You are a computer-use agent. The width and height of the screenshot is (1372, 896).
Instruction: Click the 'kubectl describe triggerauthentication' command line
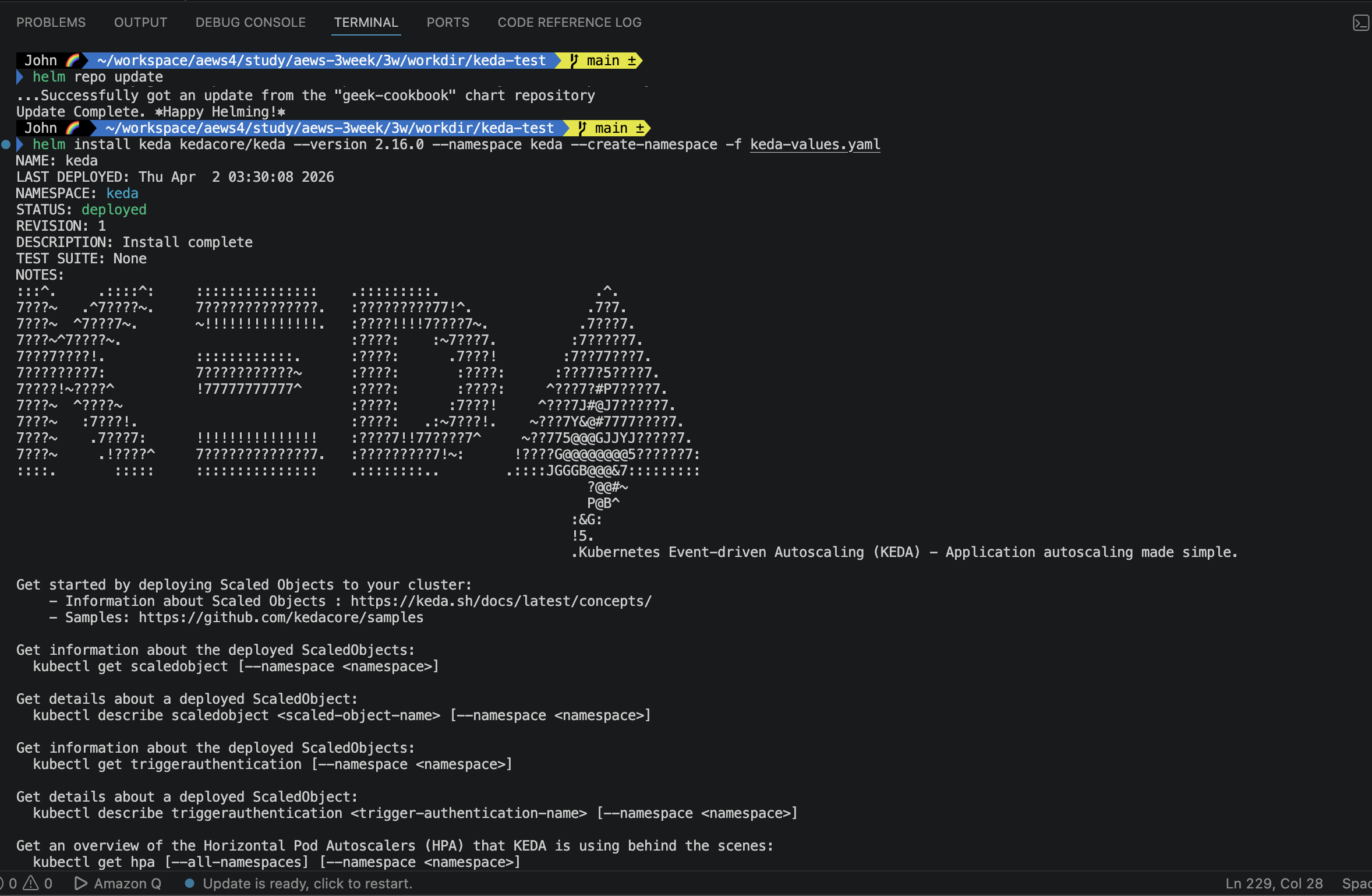[415, 813]
